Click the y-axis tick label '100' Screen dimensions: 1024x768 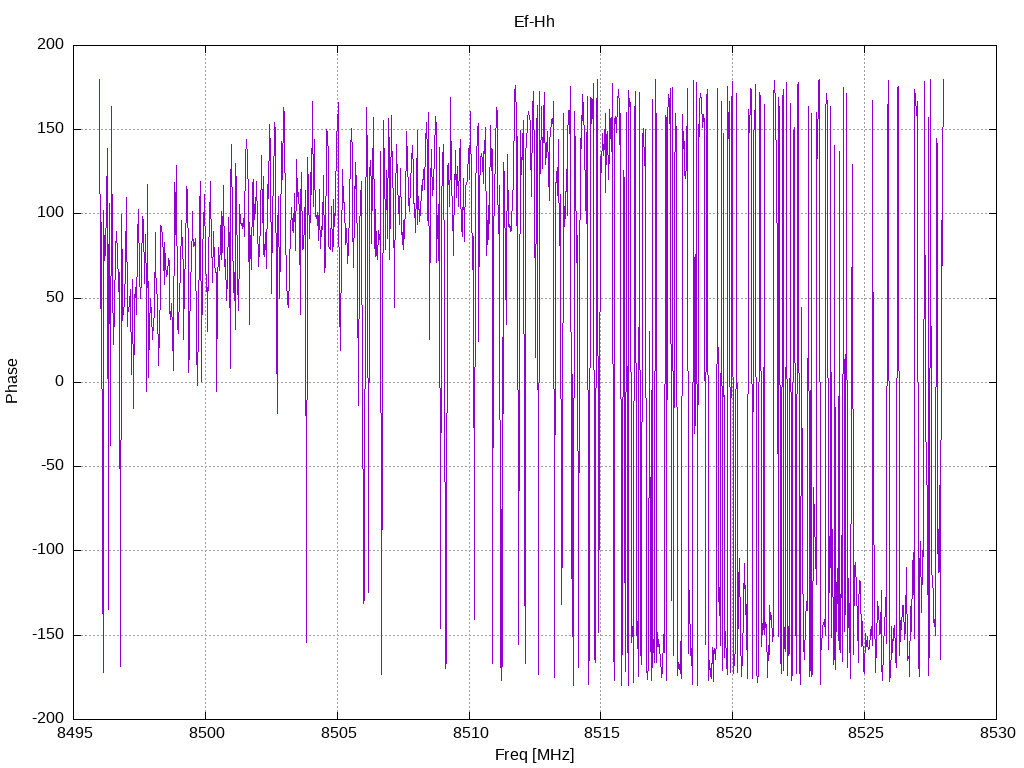(x=51, y=213)
